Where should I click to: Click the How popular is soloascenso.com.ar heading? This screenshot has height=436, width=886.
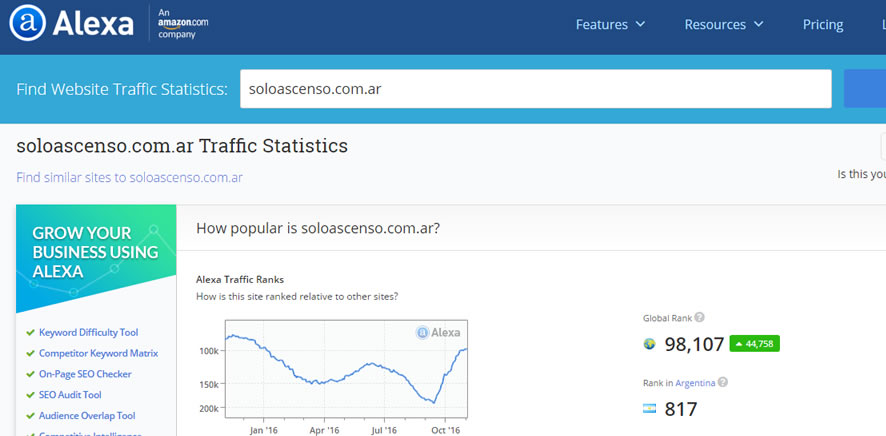pos(318,229)
